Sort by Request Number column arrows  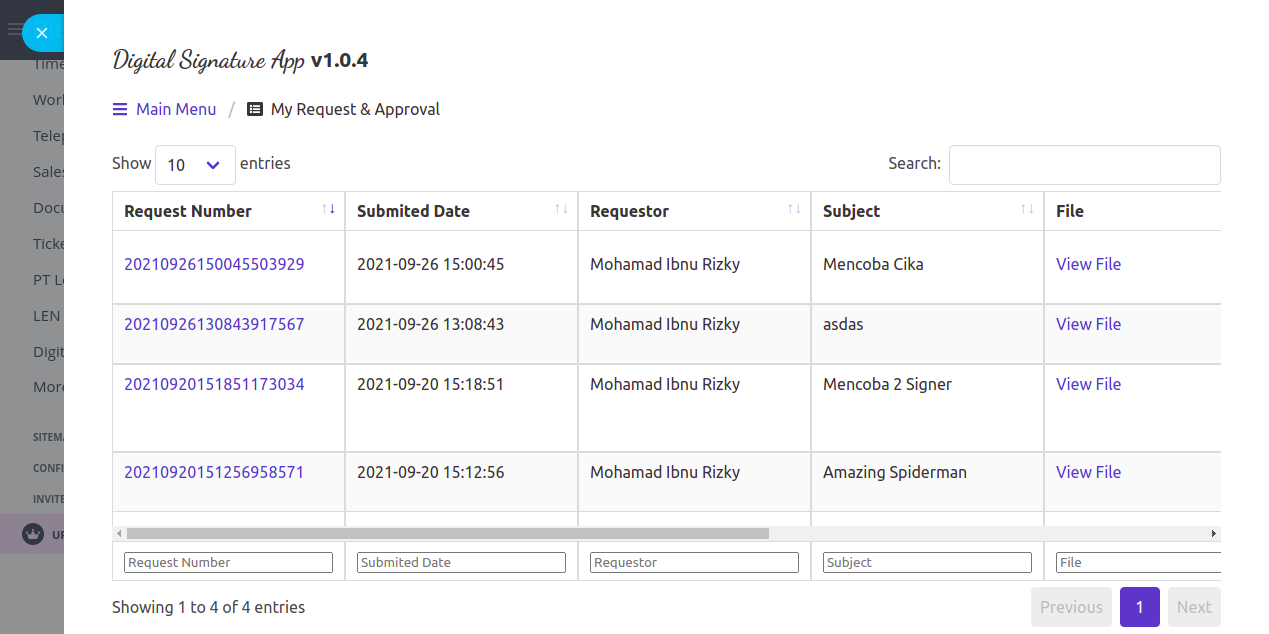[x=329, y=209]
